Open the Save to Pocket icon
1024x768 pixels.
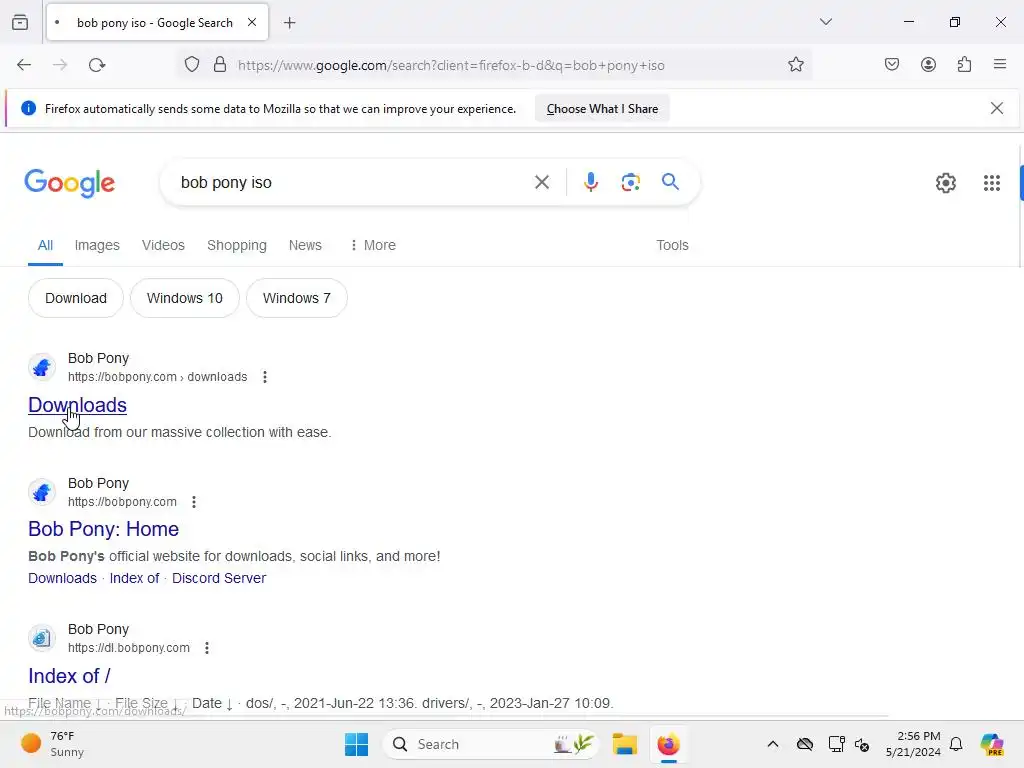coord(892,65)
